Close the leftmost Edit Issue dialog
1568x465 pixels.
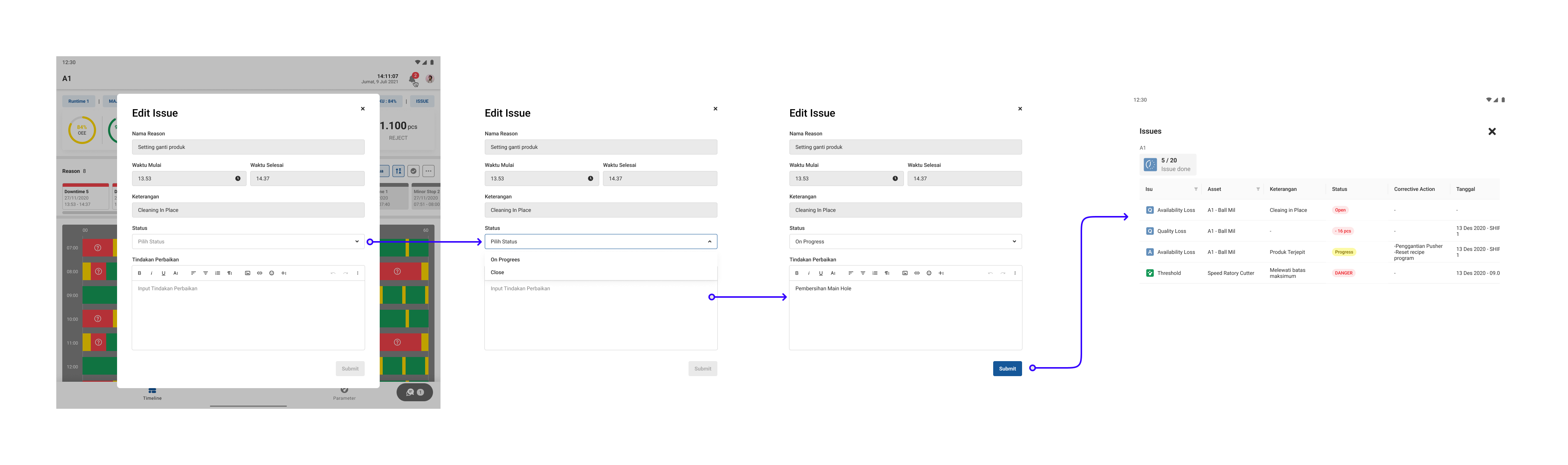(363, 109)
